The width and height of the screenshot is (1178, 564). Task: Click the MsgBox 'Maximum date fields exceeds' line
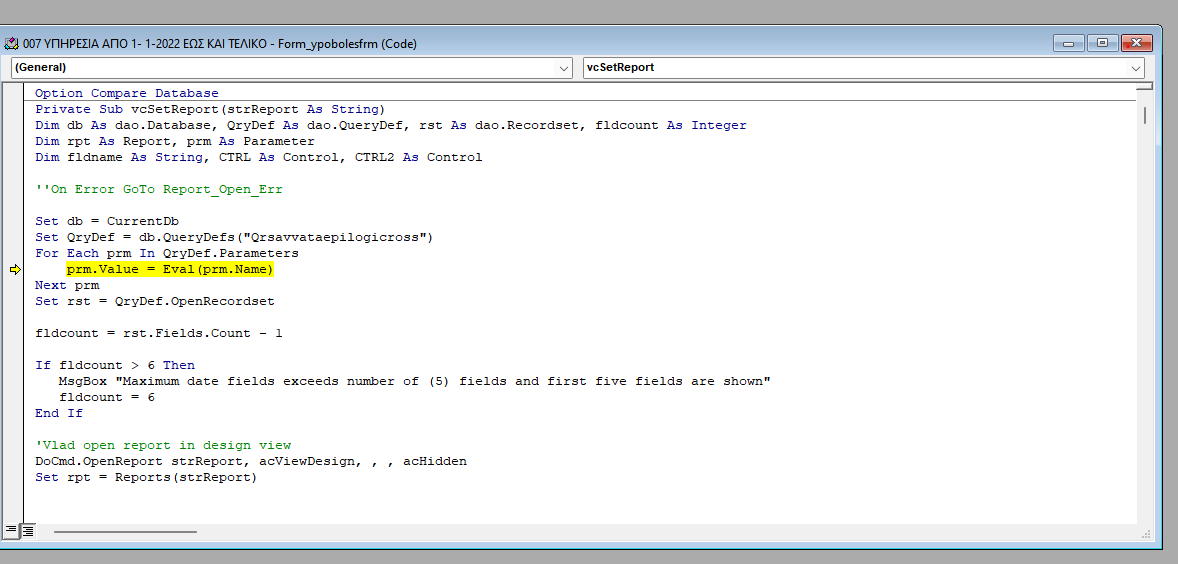click(415, 382)
